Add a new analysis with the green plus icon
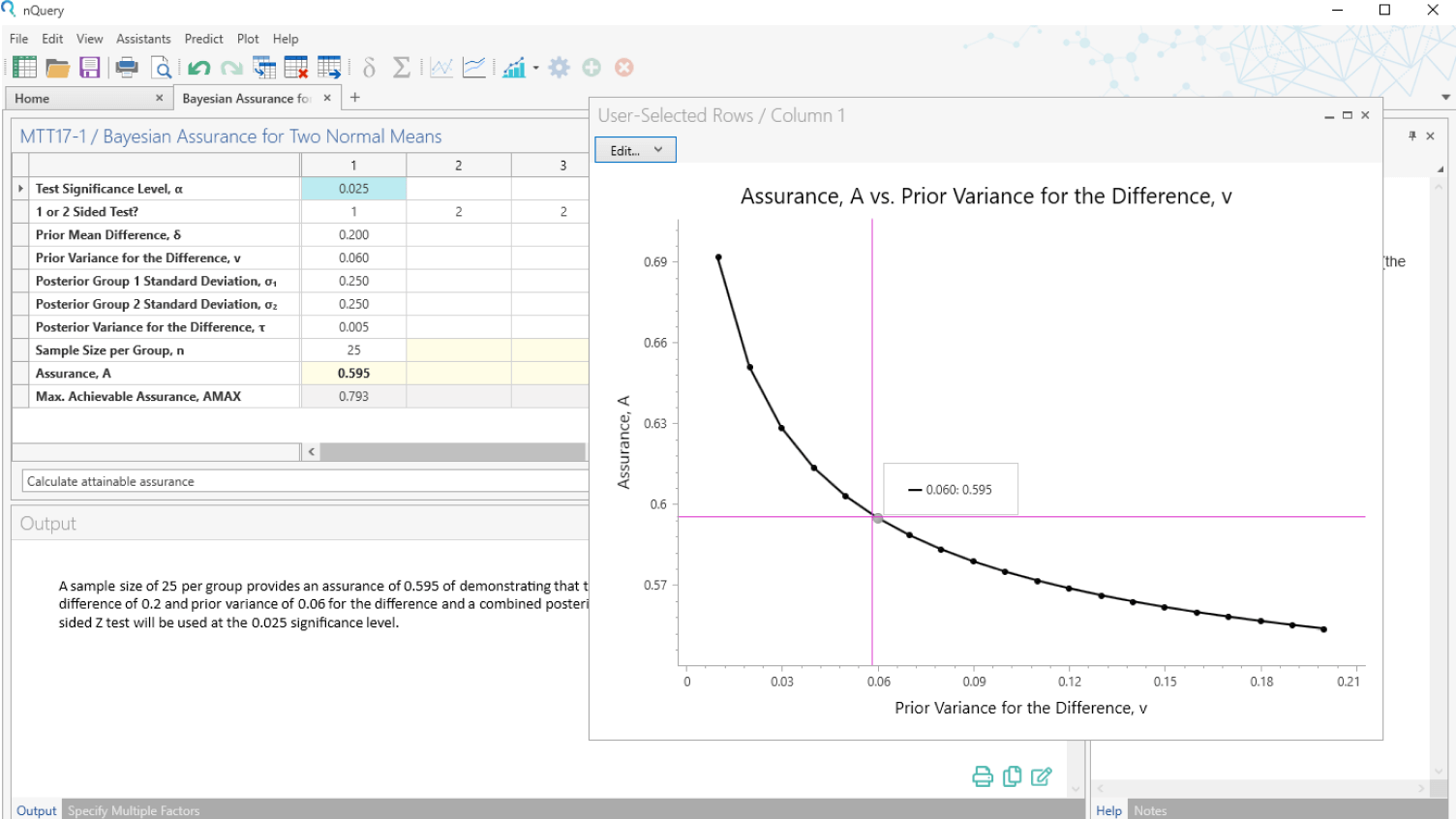Viewport: 1456px width, 819px height. 591,67
